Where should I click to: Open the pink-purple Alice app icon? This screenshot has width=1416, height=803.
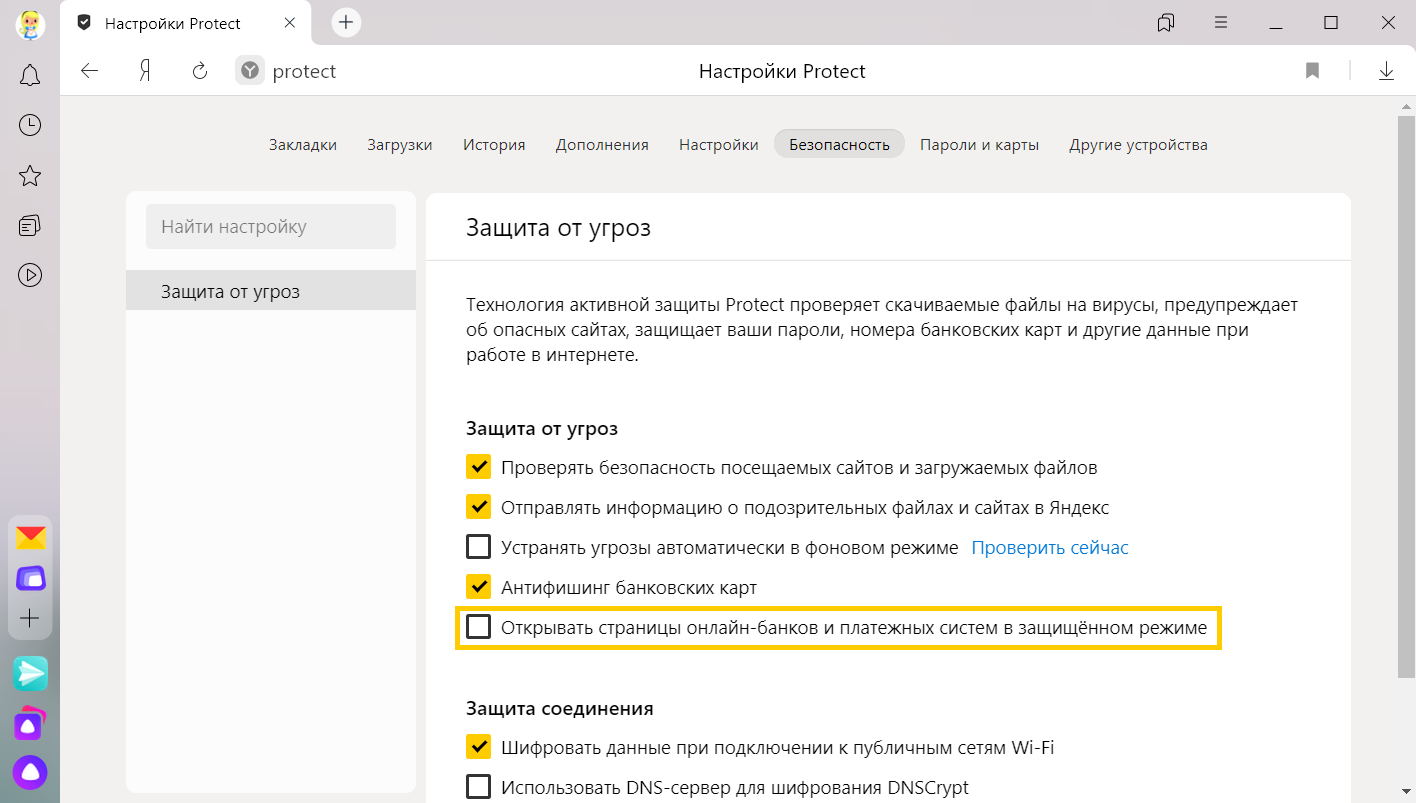pyautogui.click(x=30, y=723)
